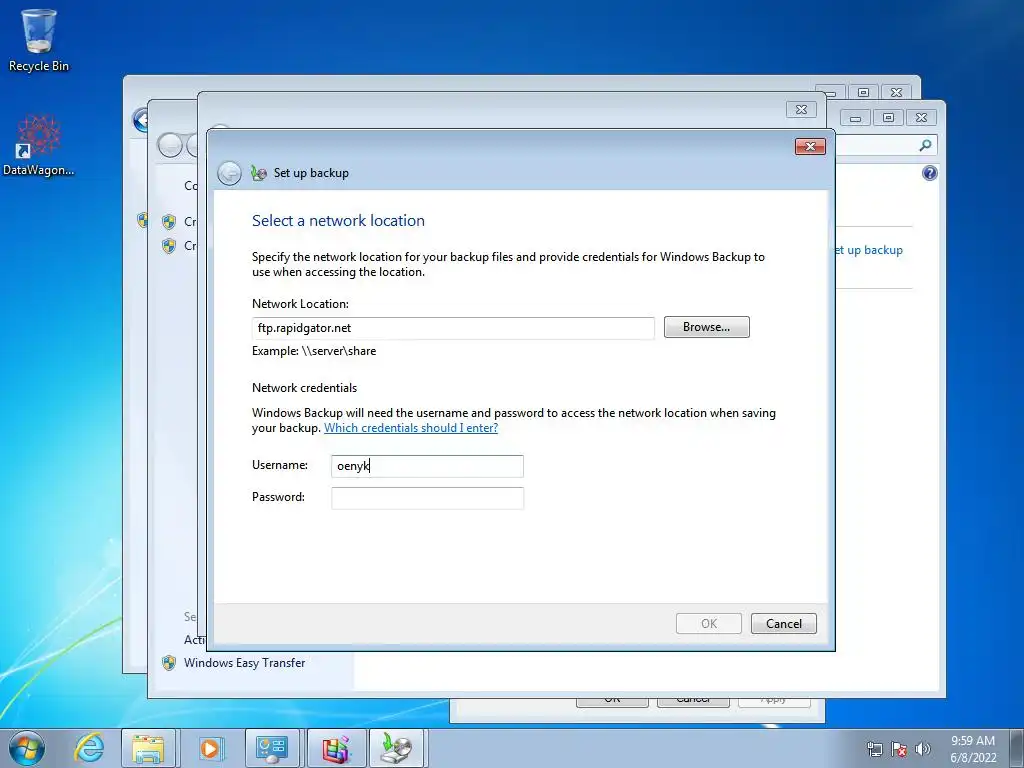Click the upper shield icon in left pane
This screenshot has width=1024, height=768.
click(x=169, y=222)
